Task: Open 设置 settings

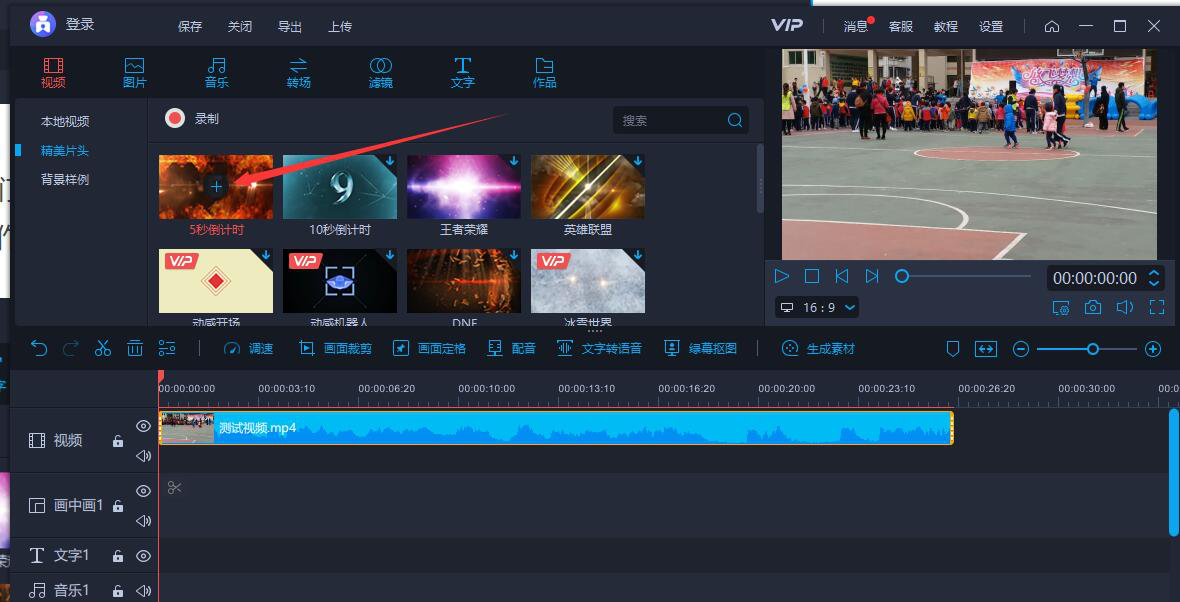Action: pyautogui.click(x=991, y=26)
